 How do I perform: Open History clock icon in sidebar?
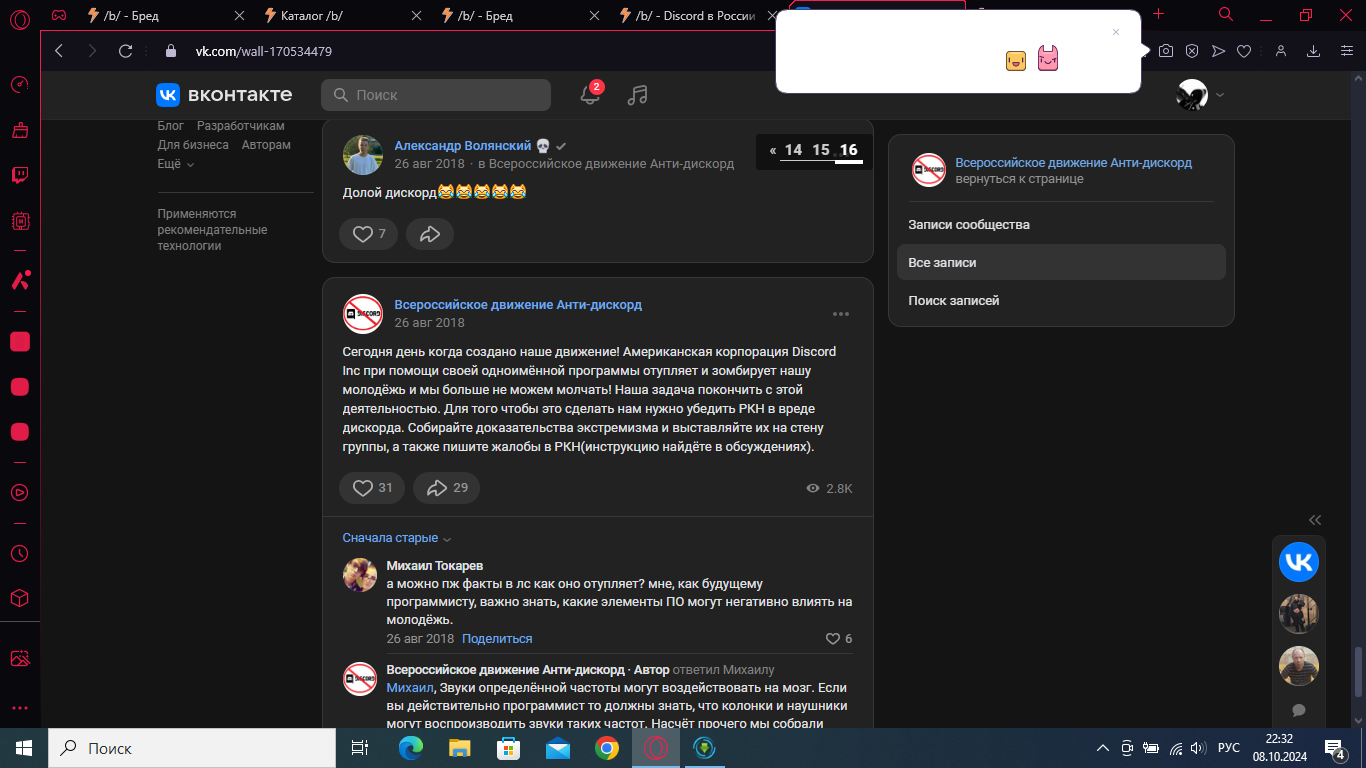coord(19,553)
